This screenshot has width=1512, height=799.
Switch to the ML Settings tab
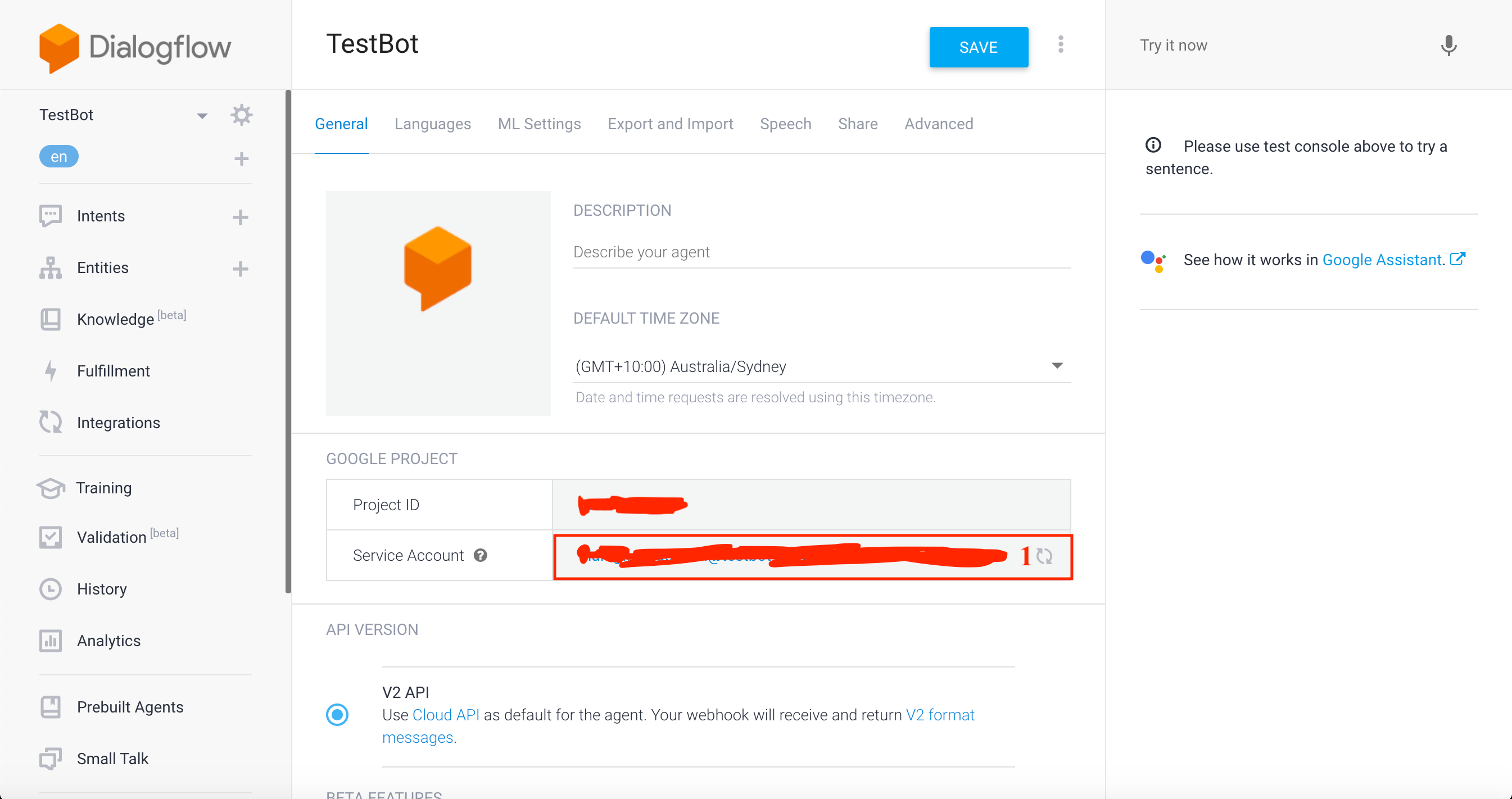coord(539,124)
